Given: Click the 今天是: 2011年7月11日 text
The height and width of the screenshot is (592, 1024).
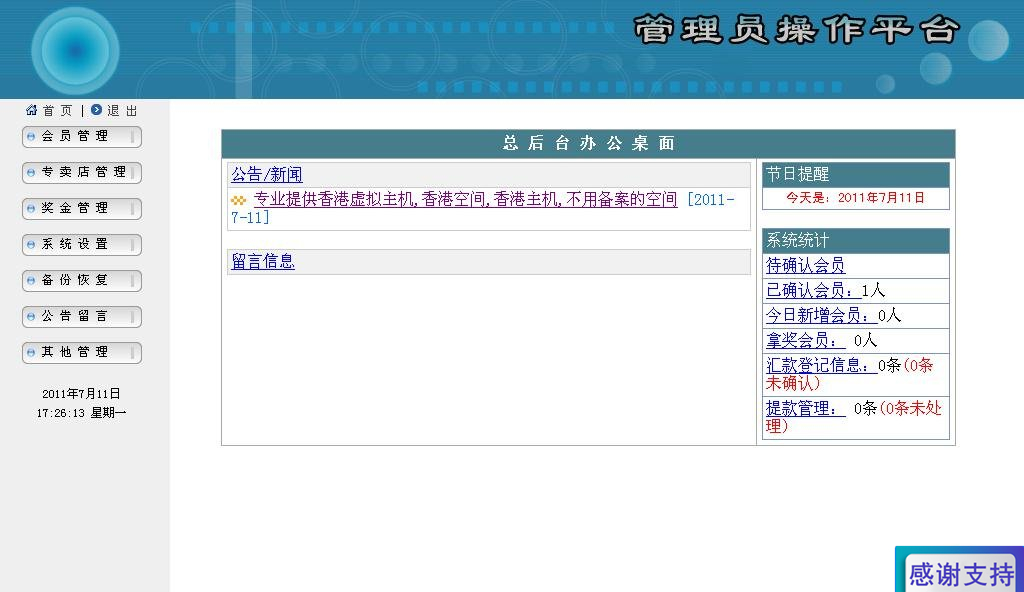Looking at the screenshot, I should 855,198.
